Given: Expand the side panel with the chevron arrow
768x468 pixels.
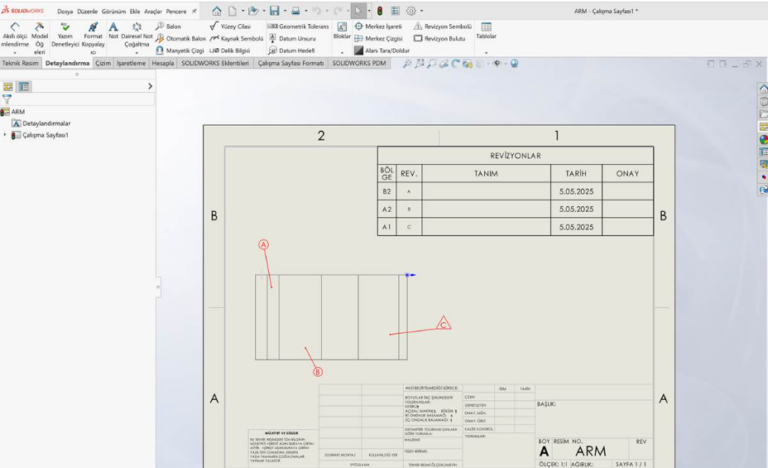Looking at the screenshot, I should click(150, 87).
